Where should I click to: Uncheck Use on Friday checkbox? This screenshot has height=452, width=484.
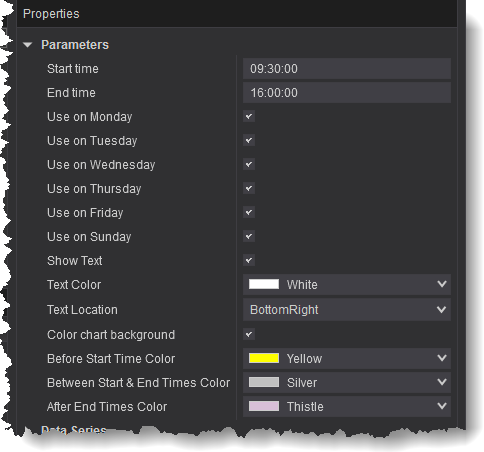249,213
